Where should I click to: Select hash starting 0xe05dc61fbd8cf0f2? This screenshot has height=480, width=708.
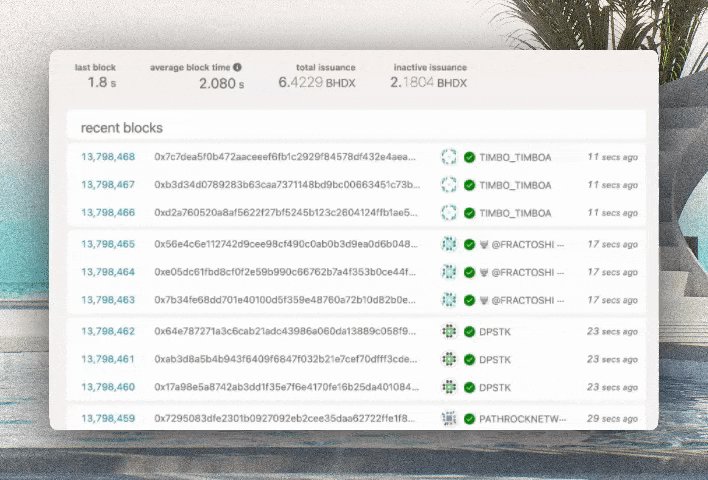(x=285, y=272)
